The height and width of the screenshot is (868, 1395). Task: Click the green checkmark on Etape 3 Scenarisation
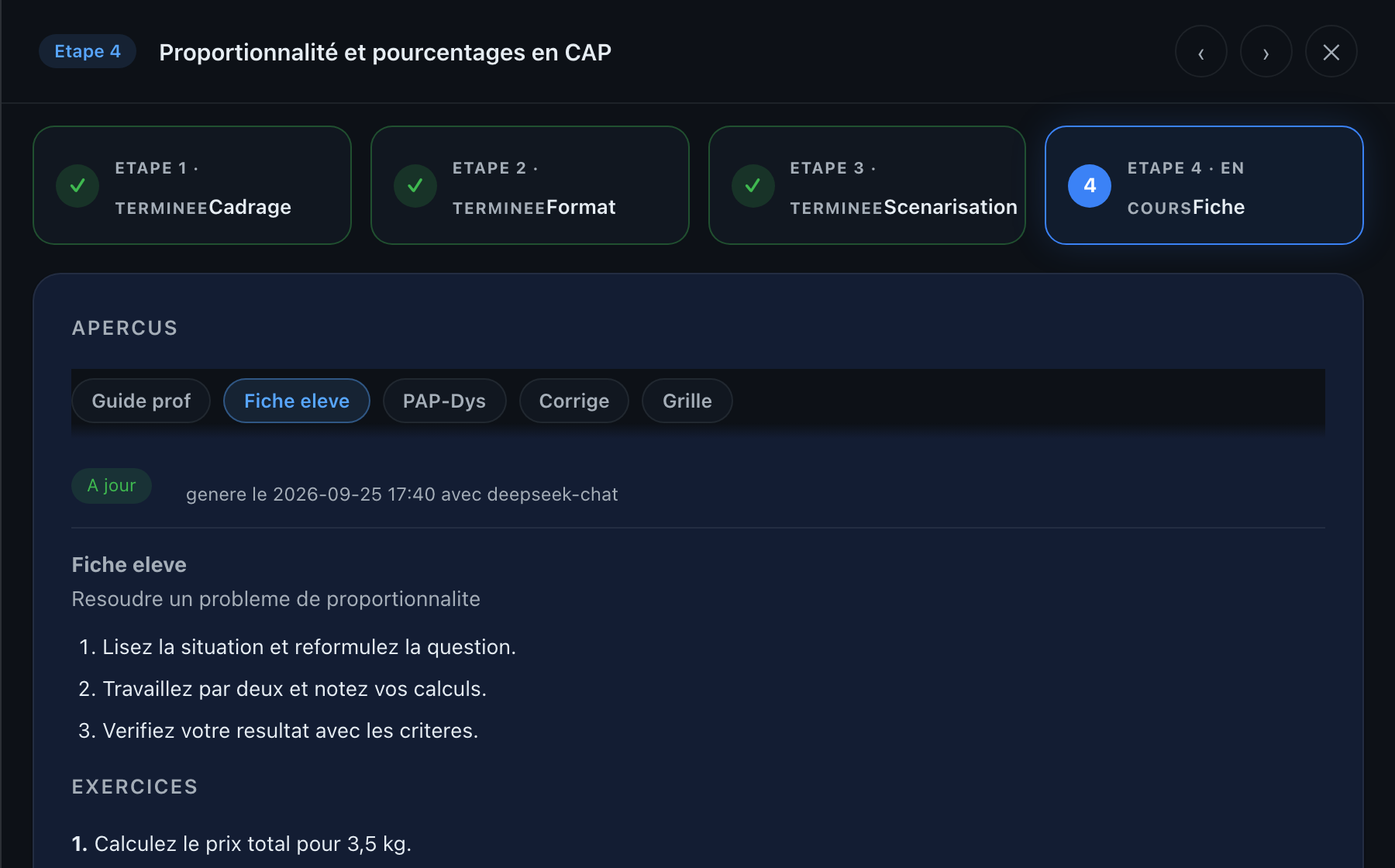(x=753, y=185)
